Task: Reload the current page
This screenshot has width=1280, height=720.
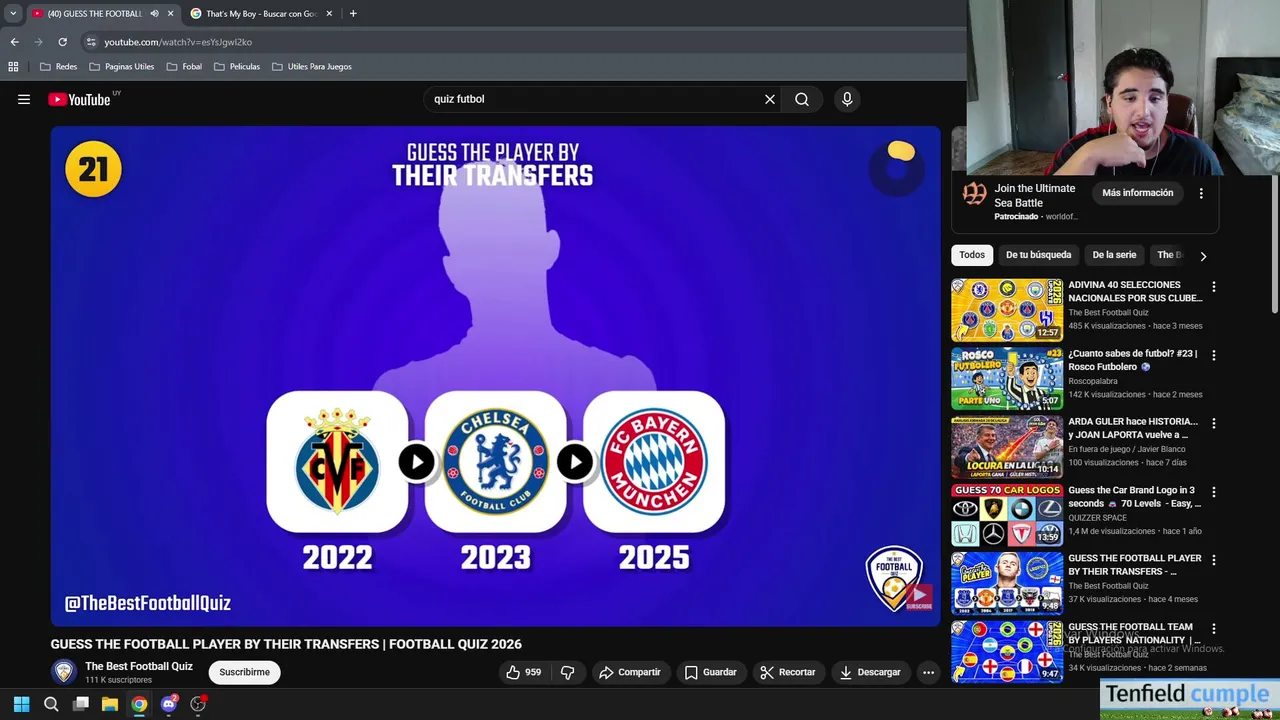Action: (62, 42)
